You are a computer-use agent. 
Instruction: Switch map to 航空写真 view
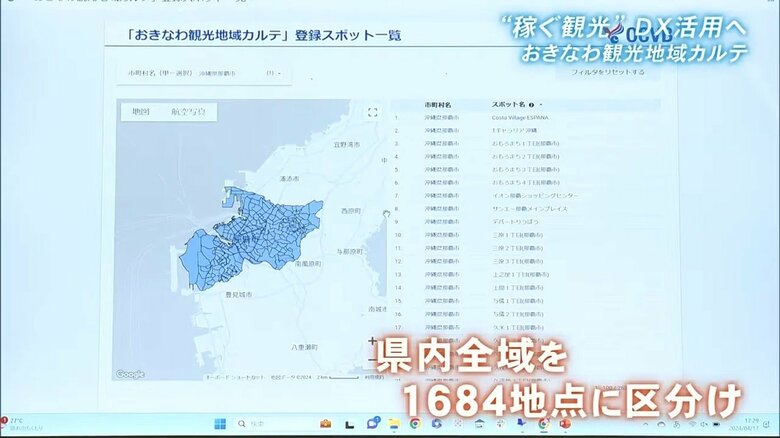pyautogui.click(x=188, y=113)
